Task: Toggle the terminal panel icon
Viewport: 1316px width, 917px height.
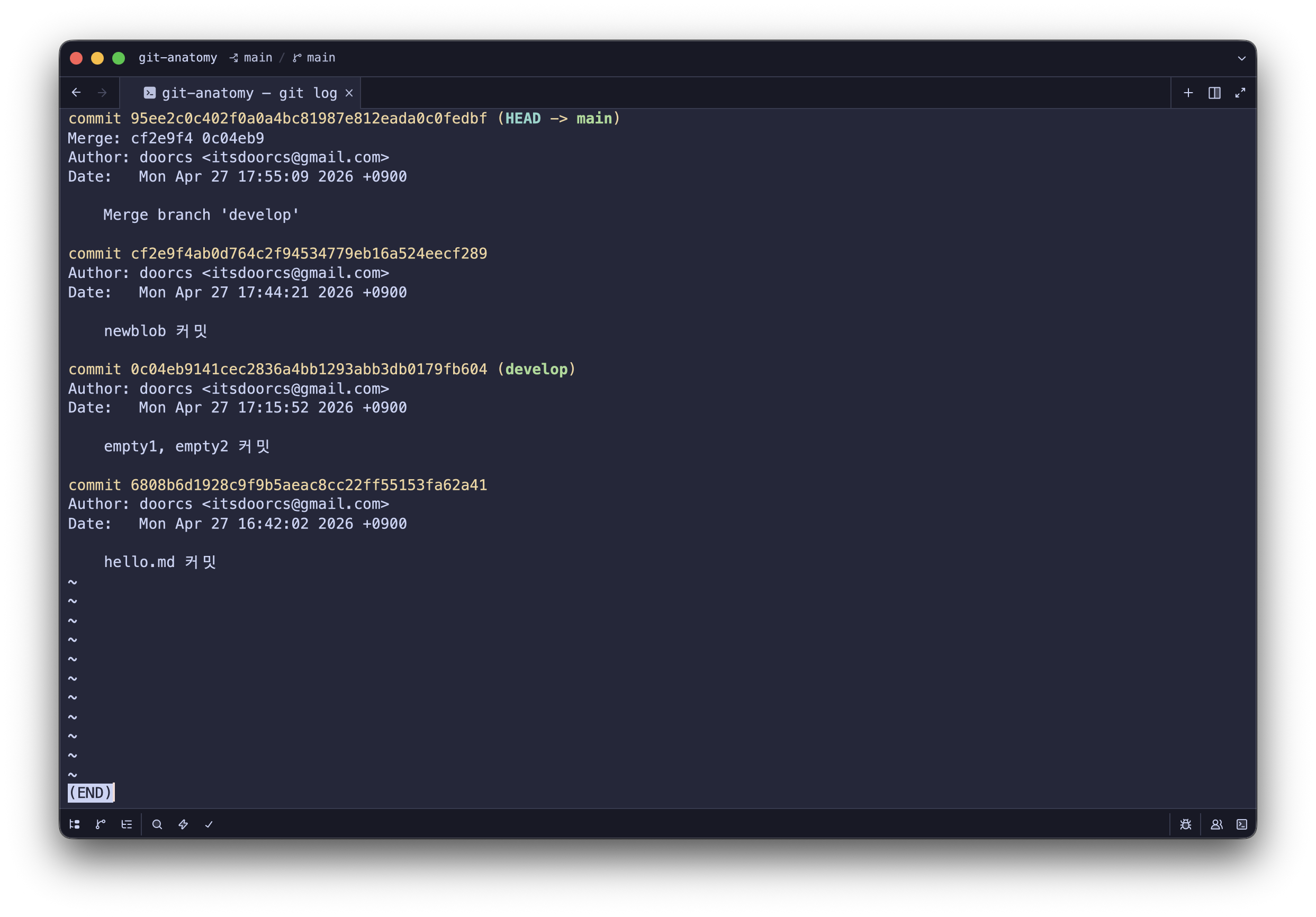Action: coord(1242,824)
